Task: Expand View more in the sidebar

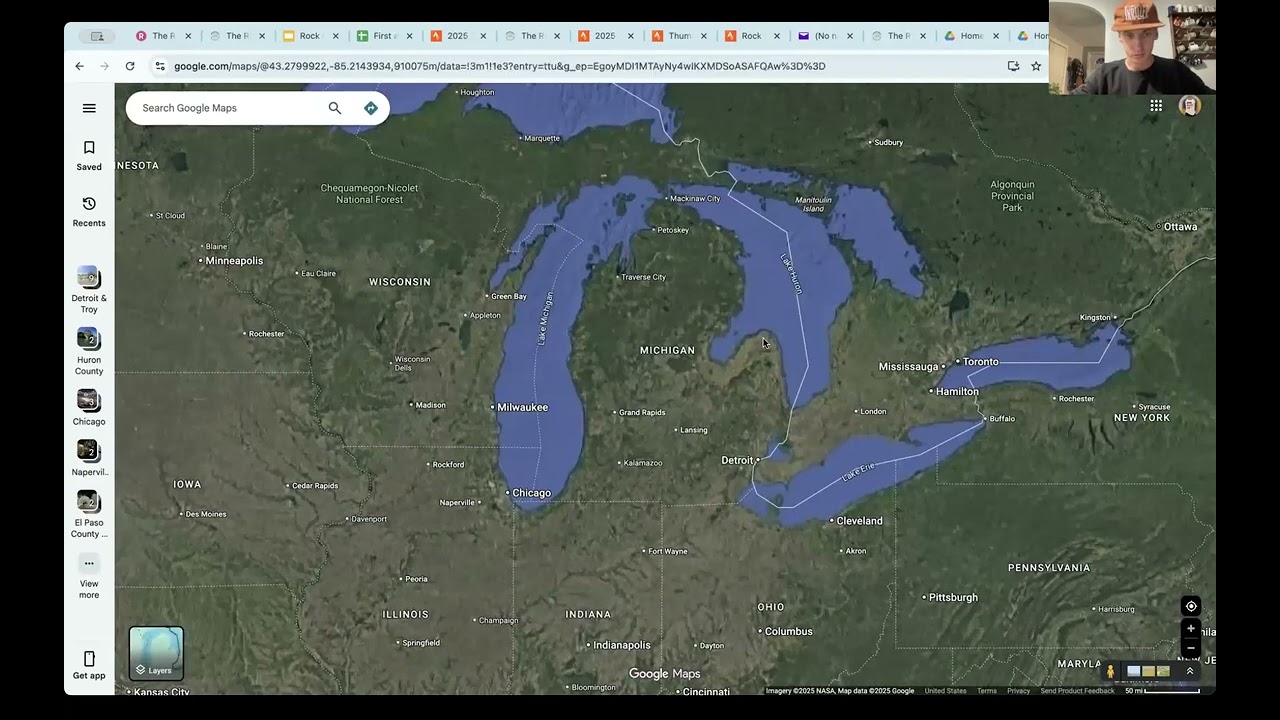Action: pyautogui.click(x=89, y=577)
